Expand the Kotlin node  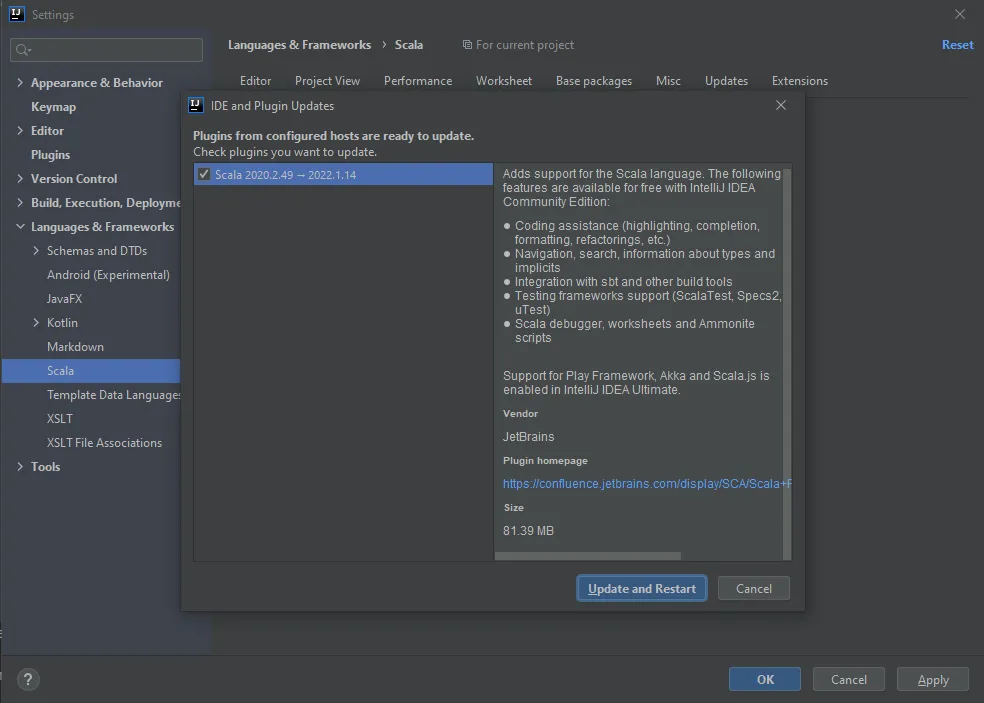pos(36,322)
